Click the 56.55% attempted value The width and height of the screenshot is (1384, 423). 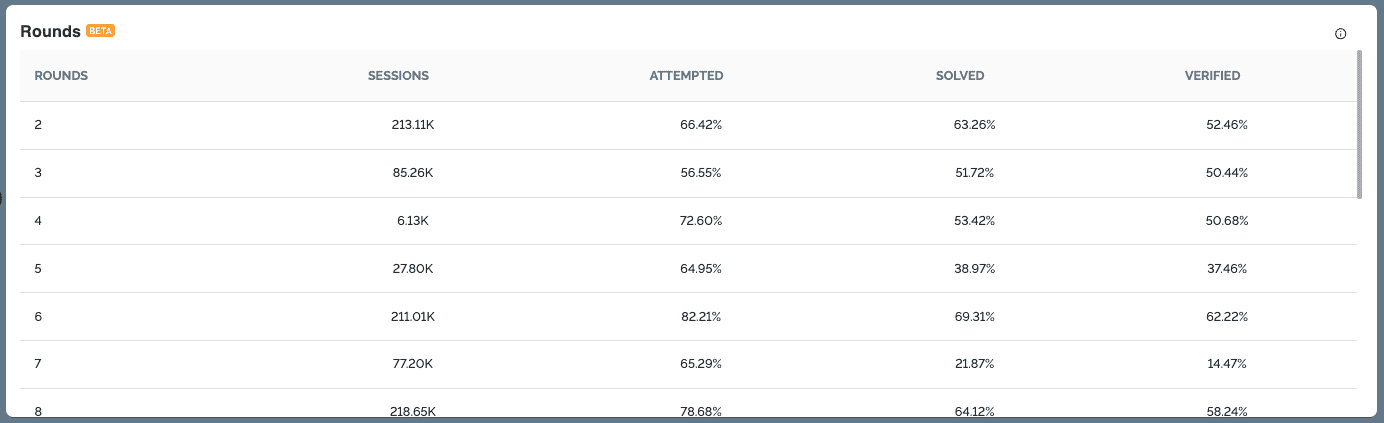[x=700, y=173]
